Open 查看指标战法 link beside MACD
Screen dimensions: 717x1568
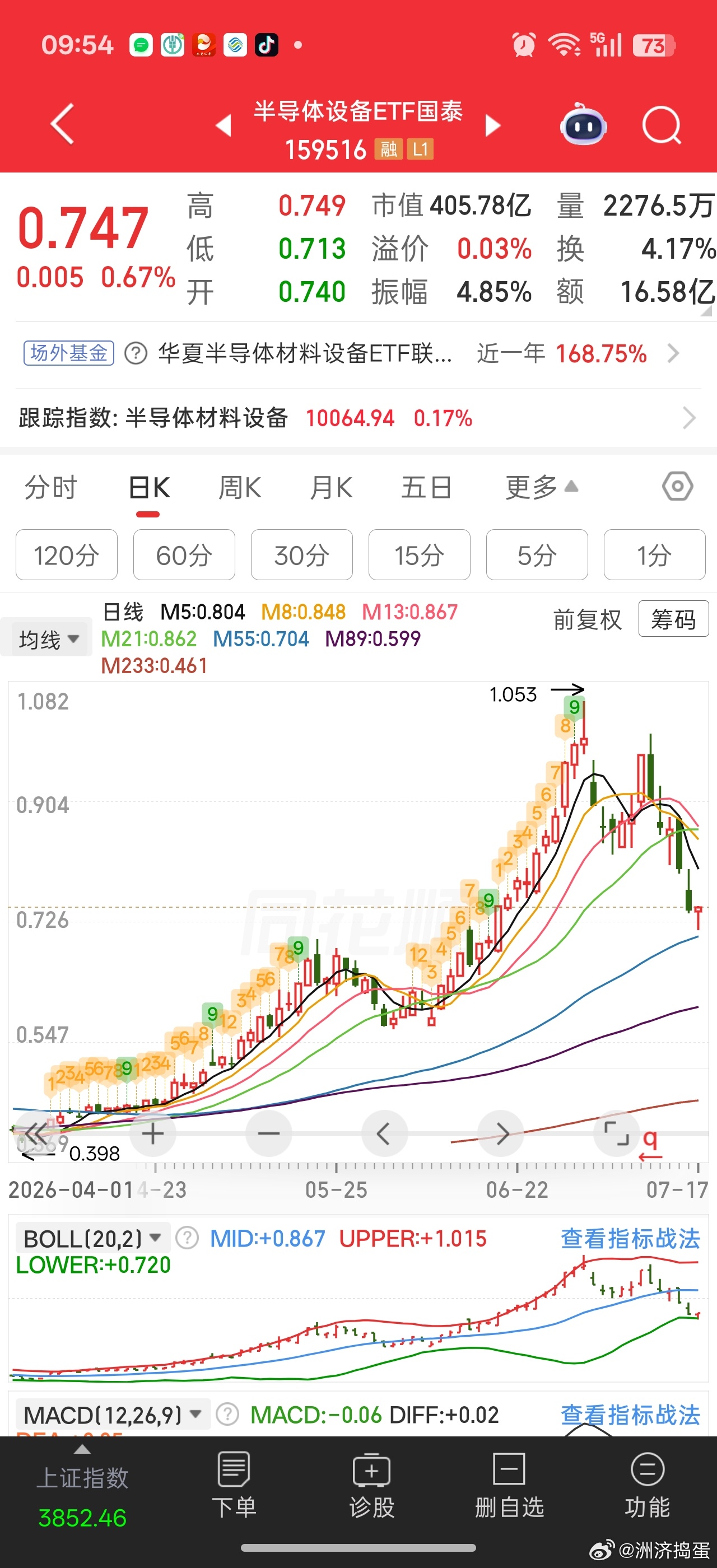tap(630, 1415)
